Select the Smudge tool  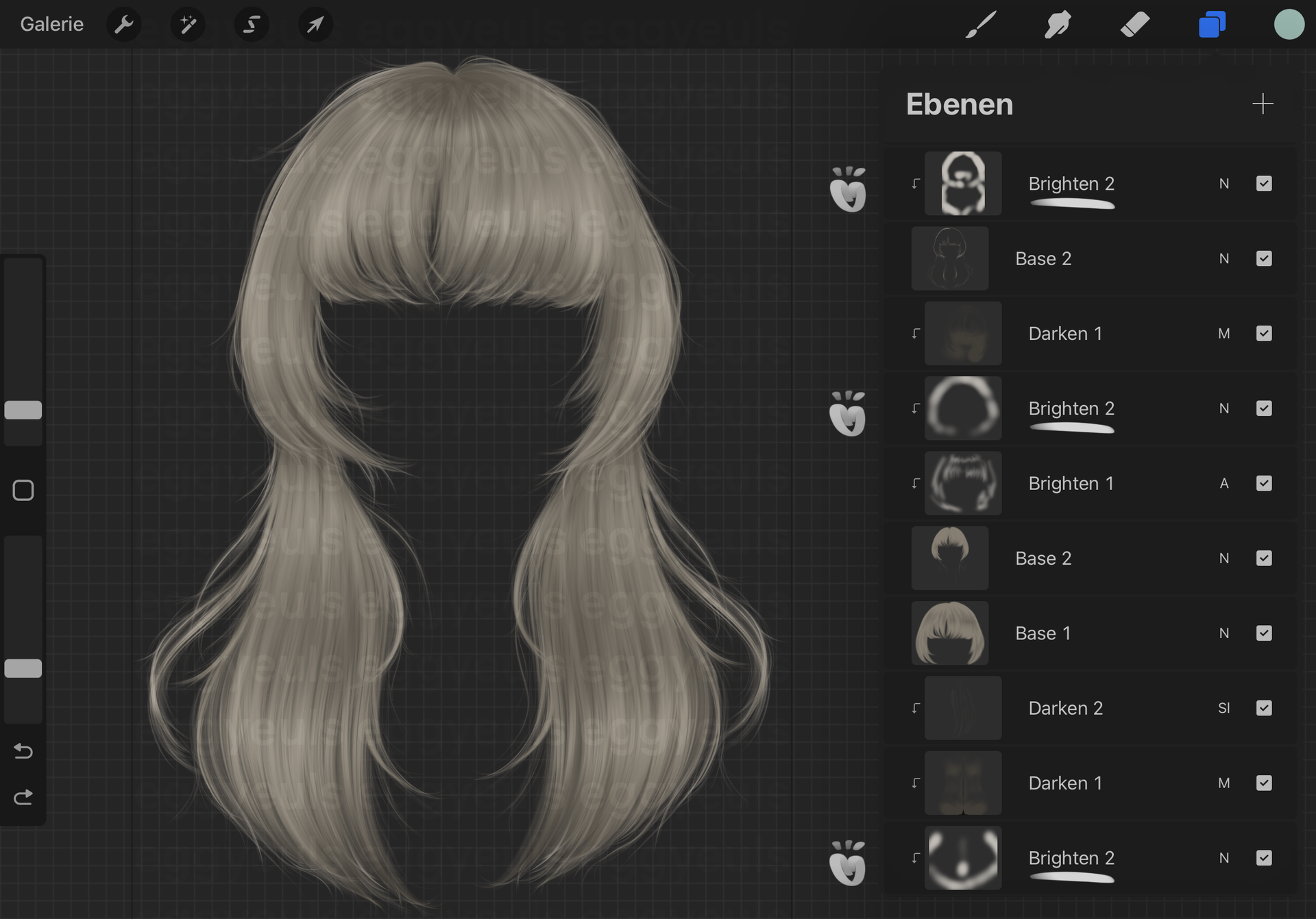point(1058,25)
